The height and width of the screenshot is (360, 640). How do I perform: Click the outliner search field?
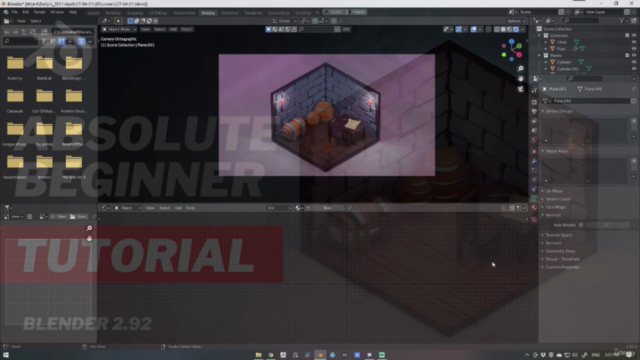point(581,20)
